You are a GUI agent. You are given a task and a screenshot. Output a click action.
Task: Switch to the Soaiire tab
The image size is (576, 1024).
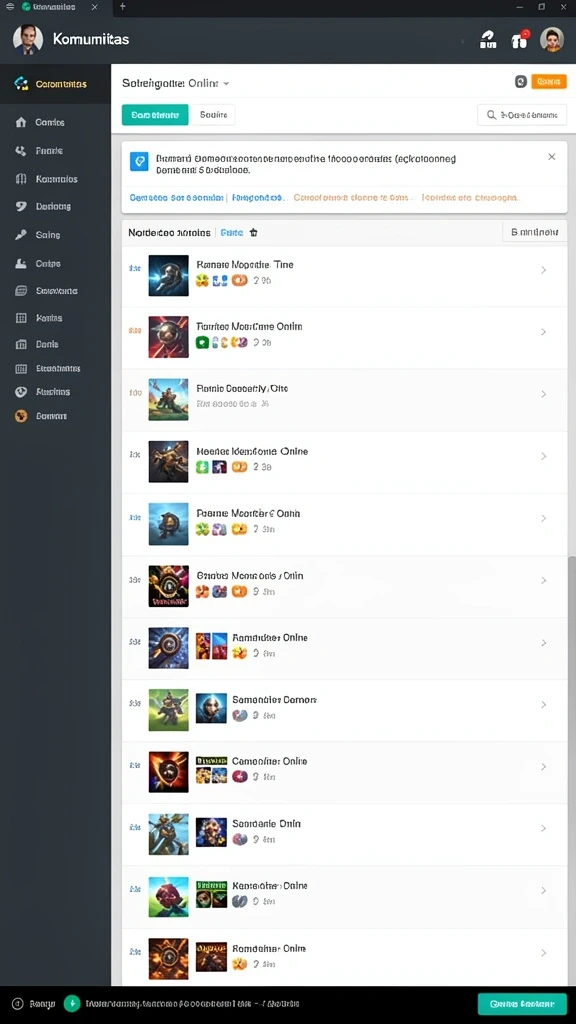click(213, 115)
